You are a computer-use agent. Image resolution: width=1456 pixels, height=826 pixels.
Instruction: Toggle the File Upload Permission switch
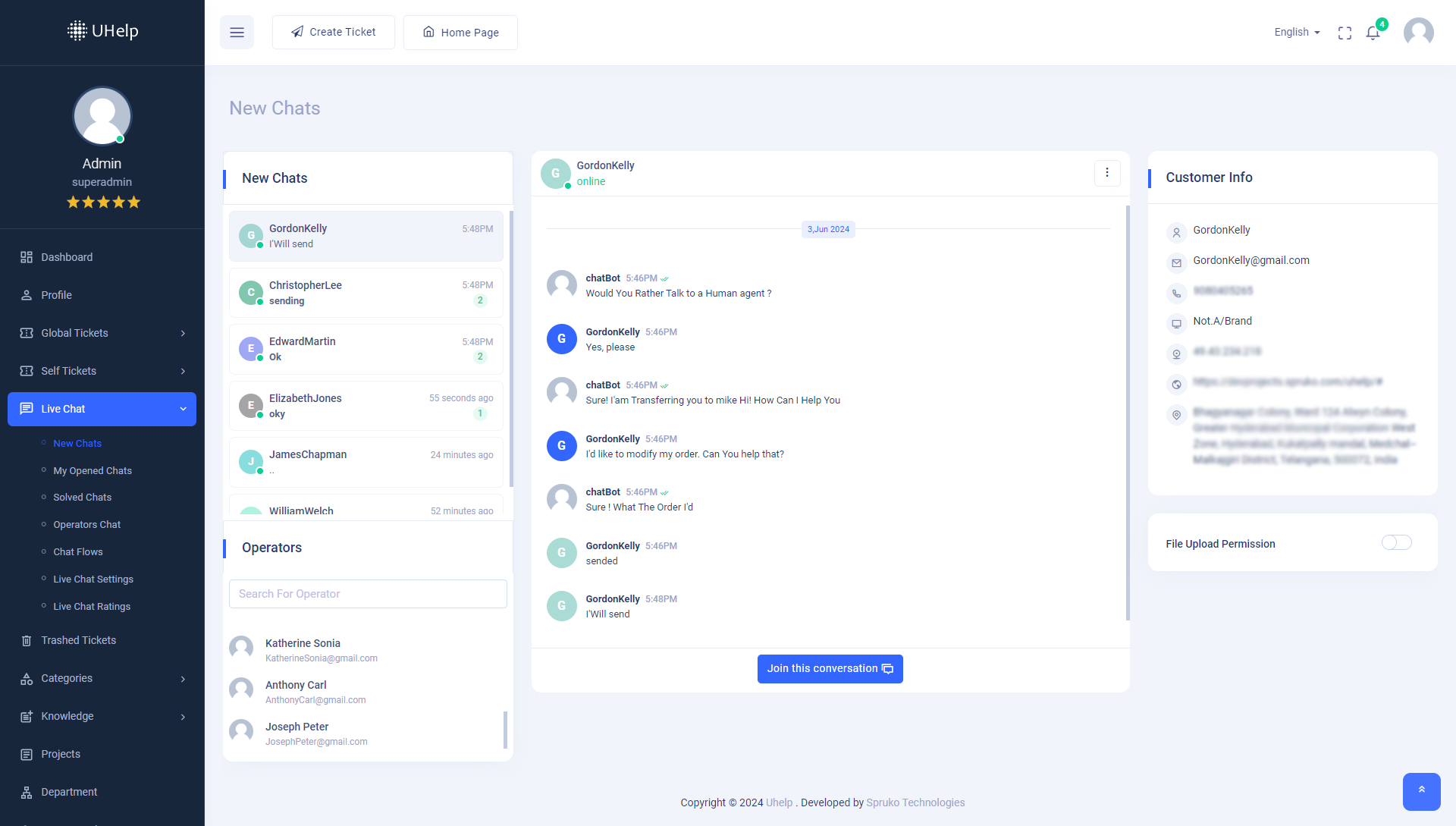pyautogui.click(x=1396, y=542)
